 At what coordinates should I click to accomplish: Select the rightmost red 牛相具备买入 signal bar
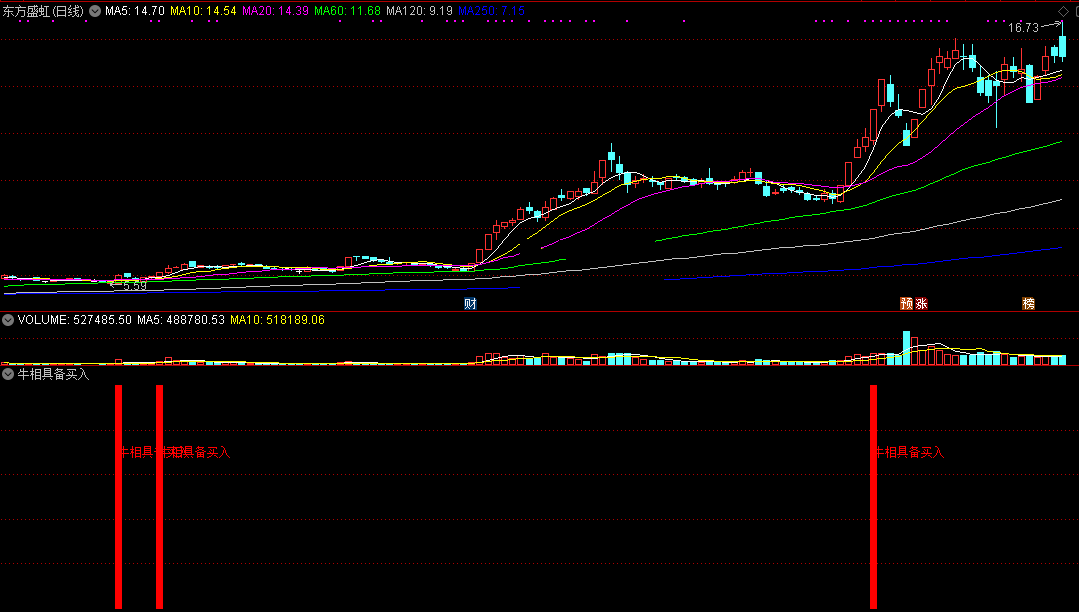(873, 497)
